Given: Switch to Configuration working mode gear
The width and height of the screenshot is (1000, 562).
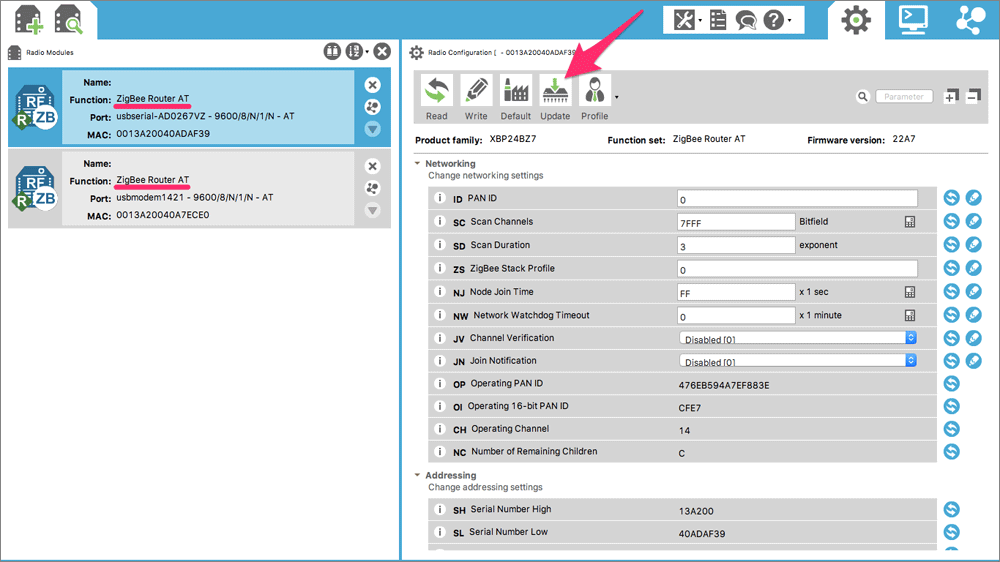Looking at the screenshot, I should coord(856,20).
